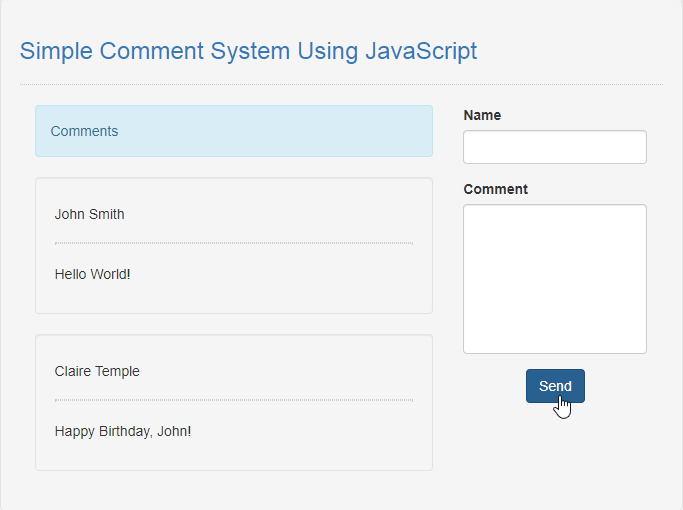
Task: Click inside the Comment text area
Action: click(555, 279)
